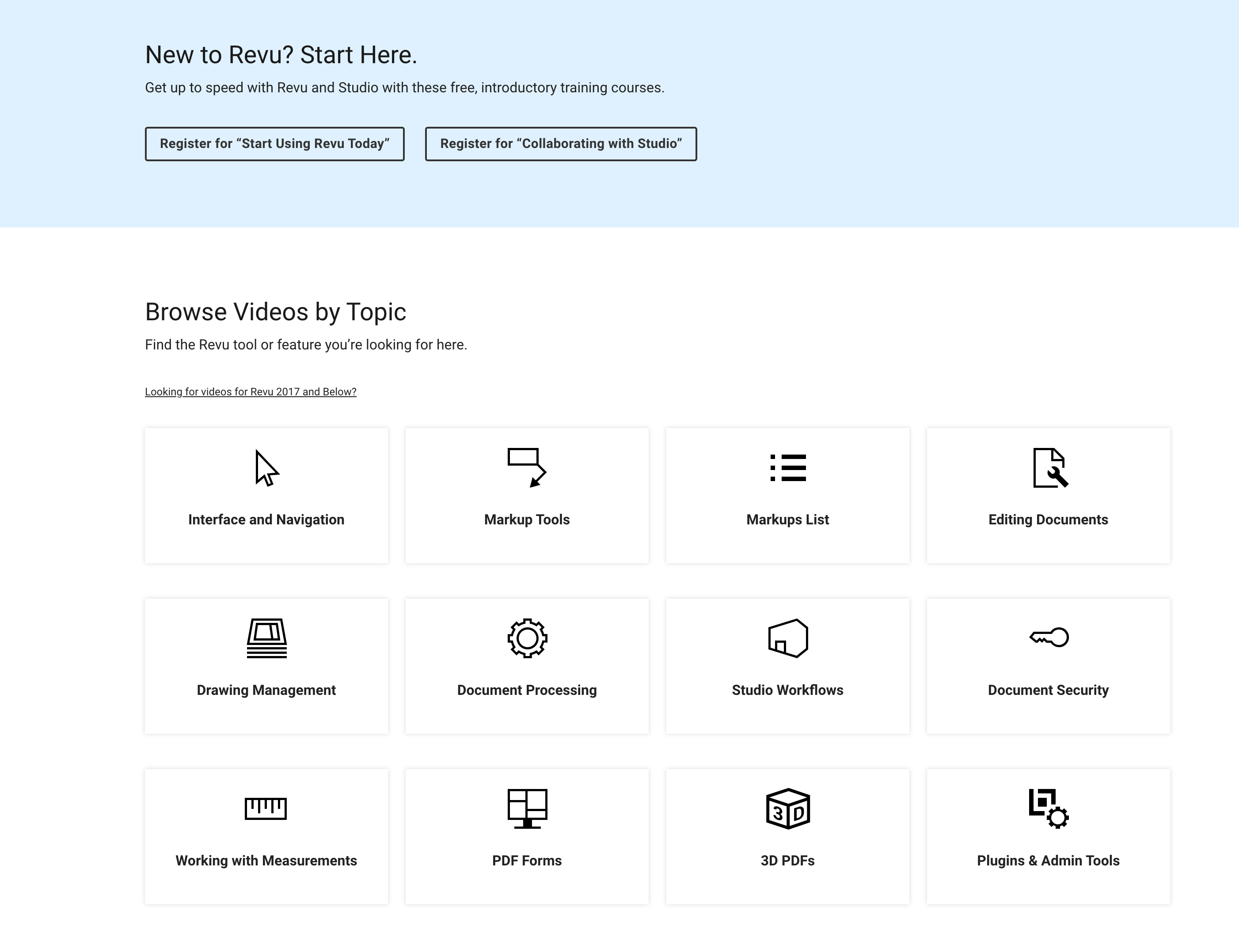The image size is (1239, 952).
Task: Open the Interface and Navigation topic label
Action: [266, 520]
